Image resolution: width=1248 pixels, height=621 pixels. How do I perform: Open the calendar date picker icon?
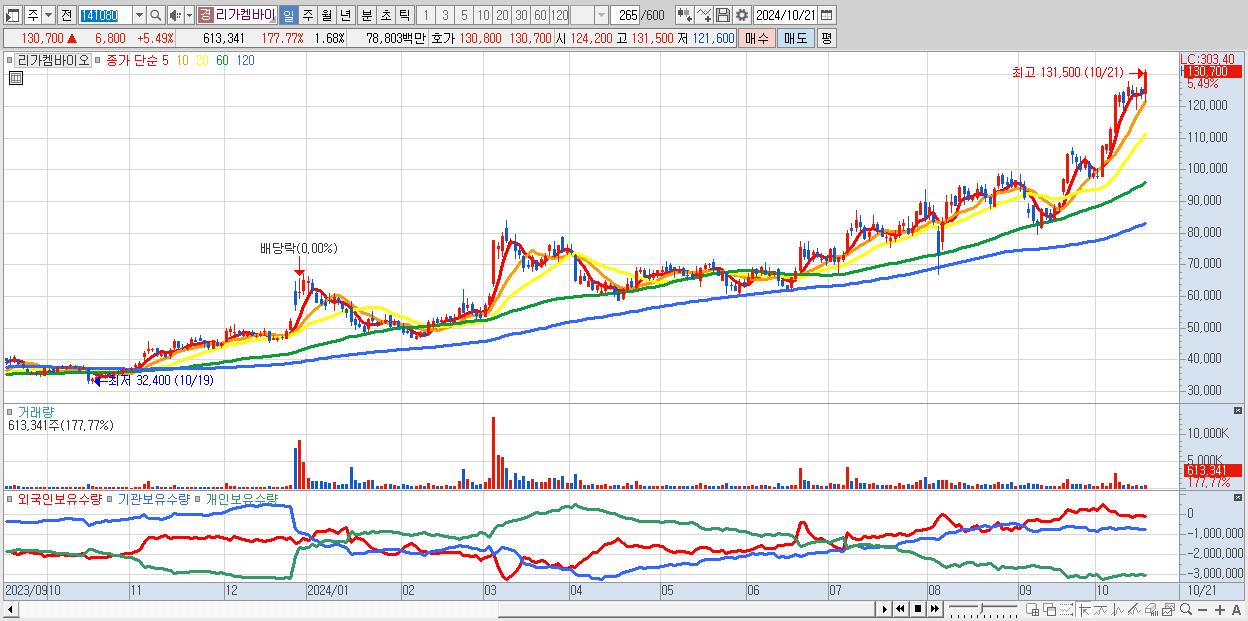(827, 15)
